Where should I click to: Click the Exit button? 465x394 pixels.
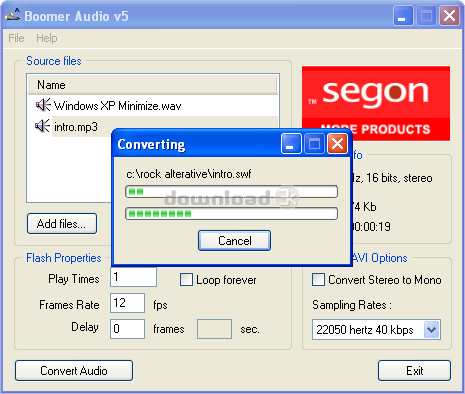[414, 370]
